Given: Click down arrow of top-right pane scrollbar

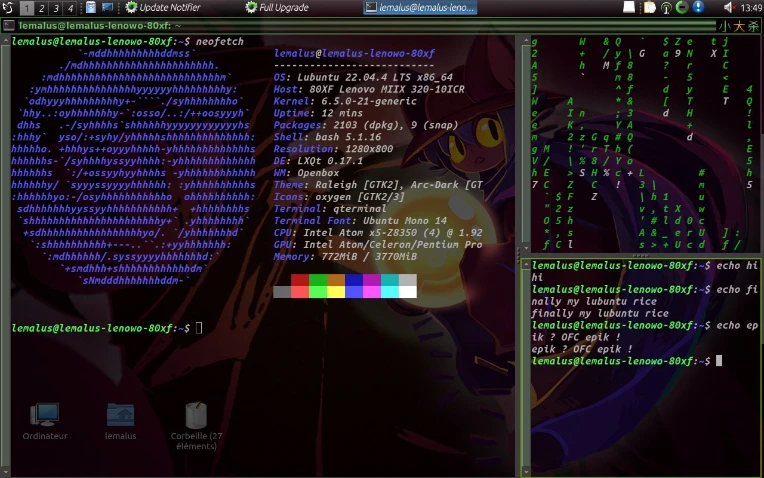Looking at the screenshot, I should [x=526, y=247].
